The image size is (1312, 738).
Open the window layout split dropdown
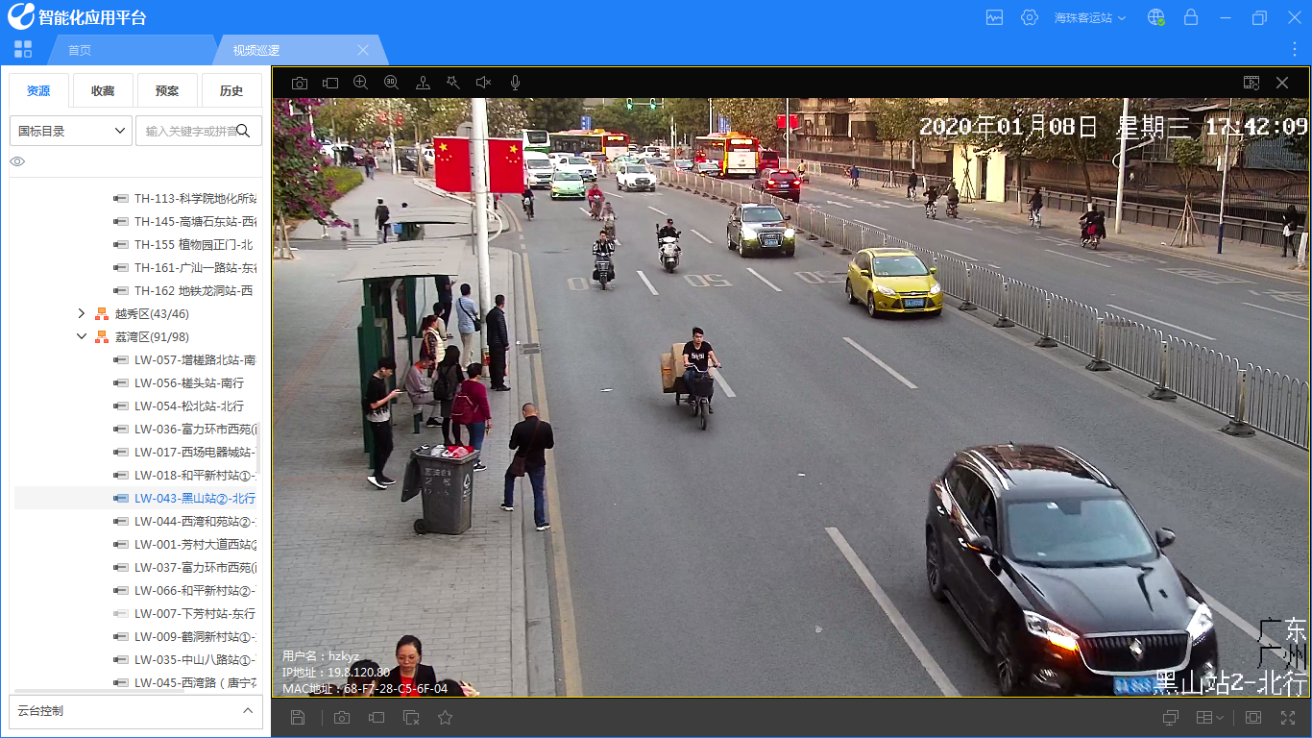coord(1210,718)
